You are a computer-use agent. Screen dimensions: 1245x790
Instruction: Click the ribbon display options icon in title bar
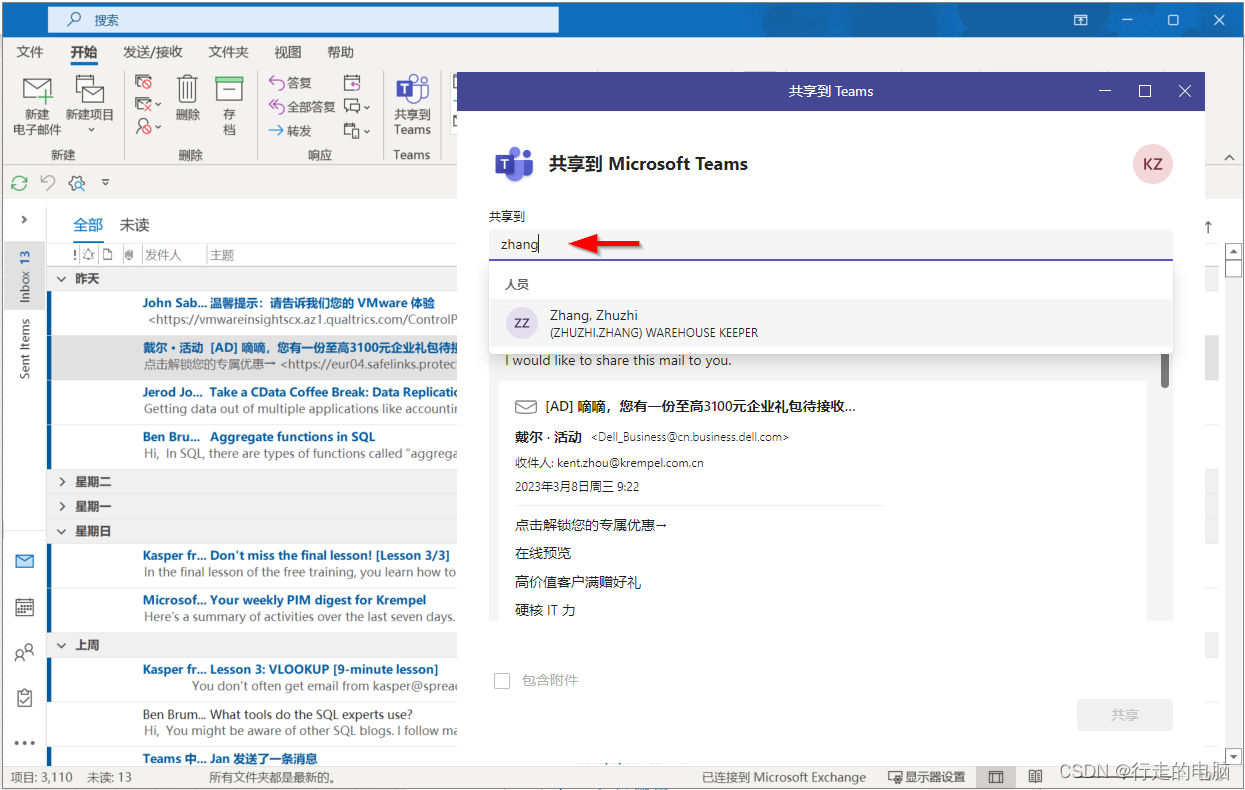(1081, 20)
